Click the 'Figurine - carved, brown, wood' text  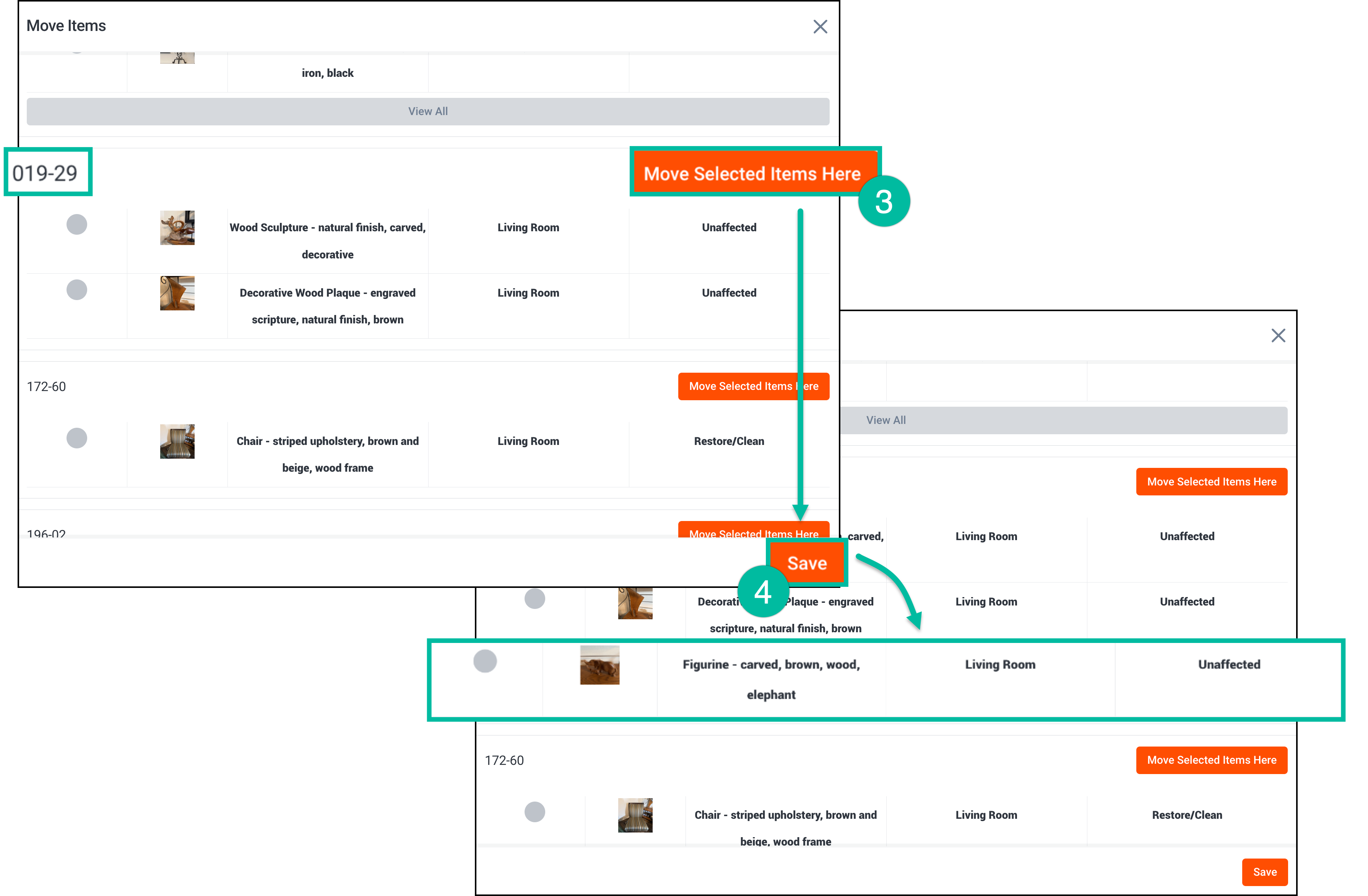[x=772, y=664]
